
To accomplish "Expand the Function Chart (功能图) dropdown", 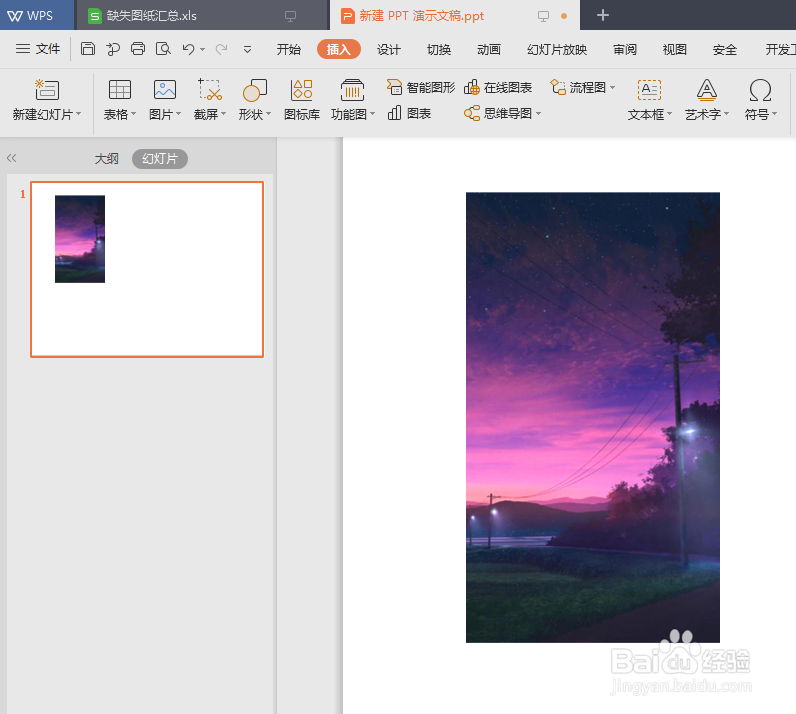I will click(x=373, y=114).
